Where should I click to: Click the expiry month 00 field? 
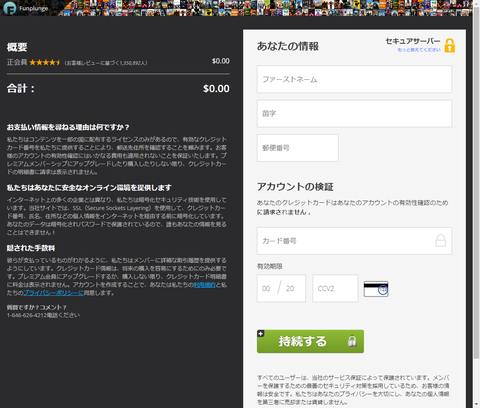[x=266, y=288]
